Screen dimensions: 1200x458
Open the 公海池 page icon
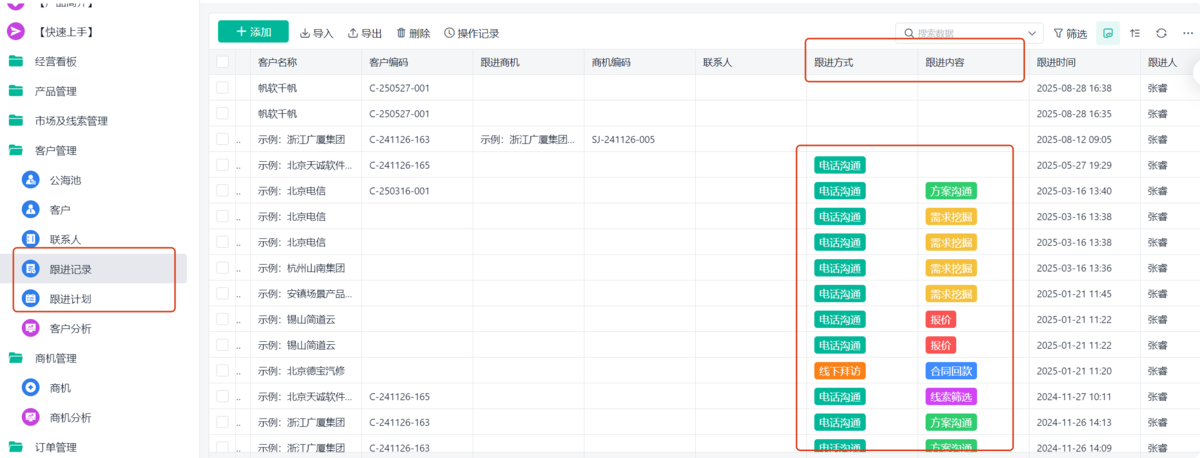(30, 181)
